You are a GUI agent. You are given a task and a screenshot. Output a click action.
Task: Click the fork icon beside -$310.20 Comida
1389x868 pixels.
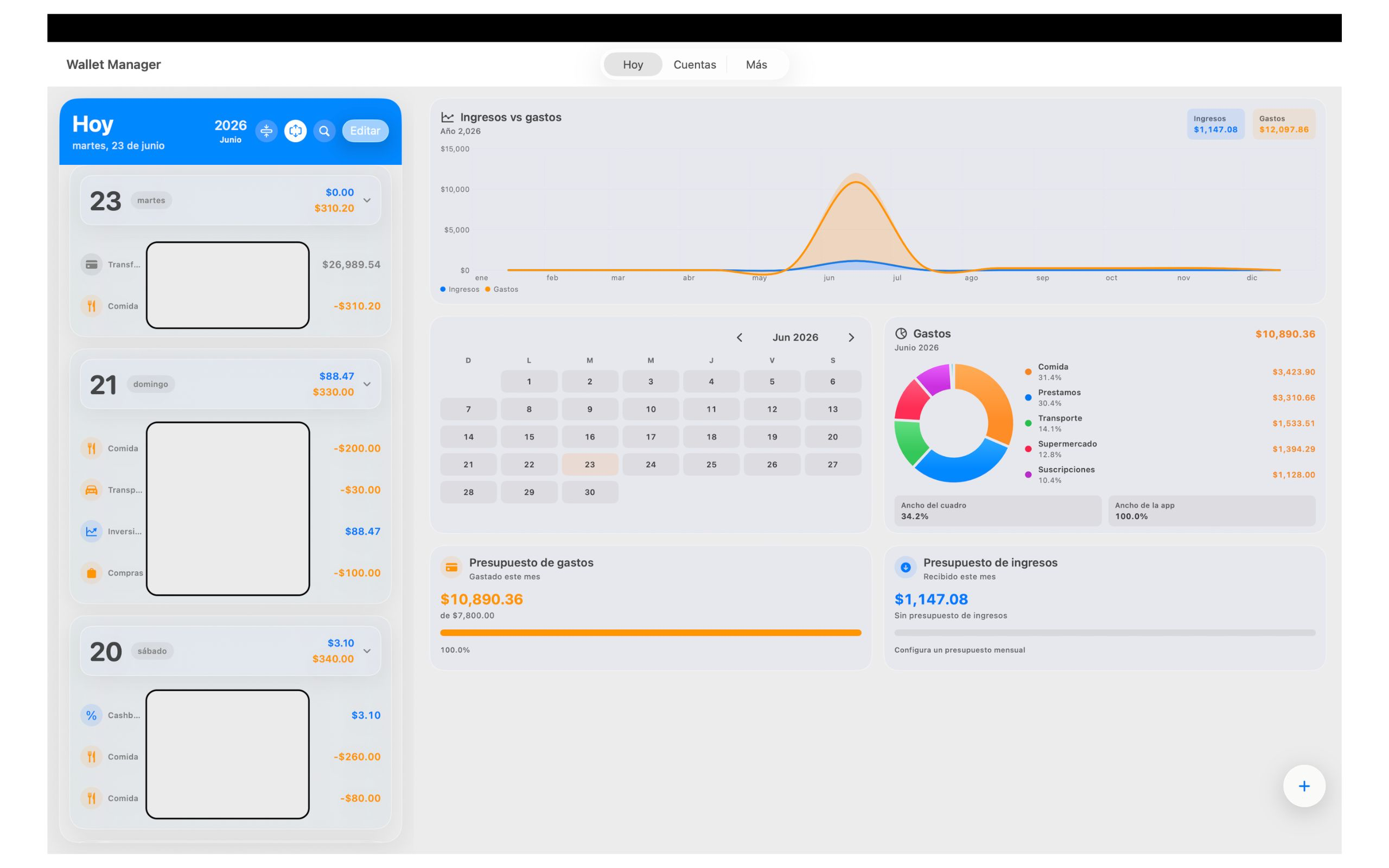91,306
